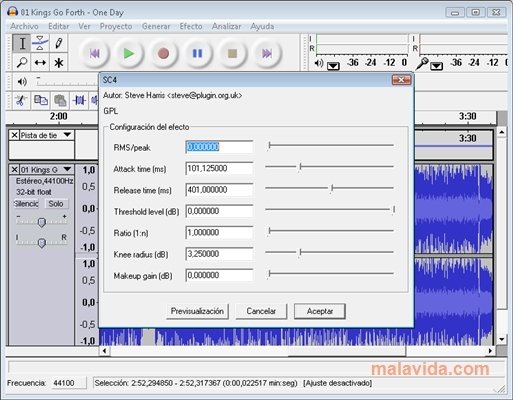Select the Draw pencil tool
The height and width of the screenshot is (400, 513).
(x=59, y=43)
